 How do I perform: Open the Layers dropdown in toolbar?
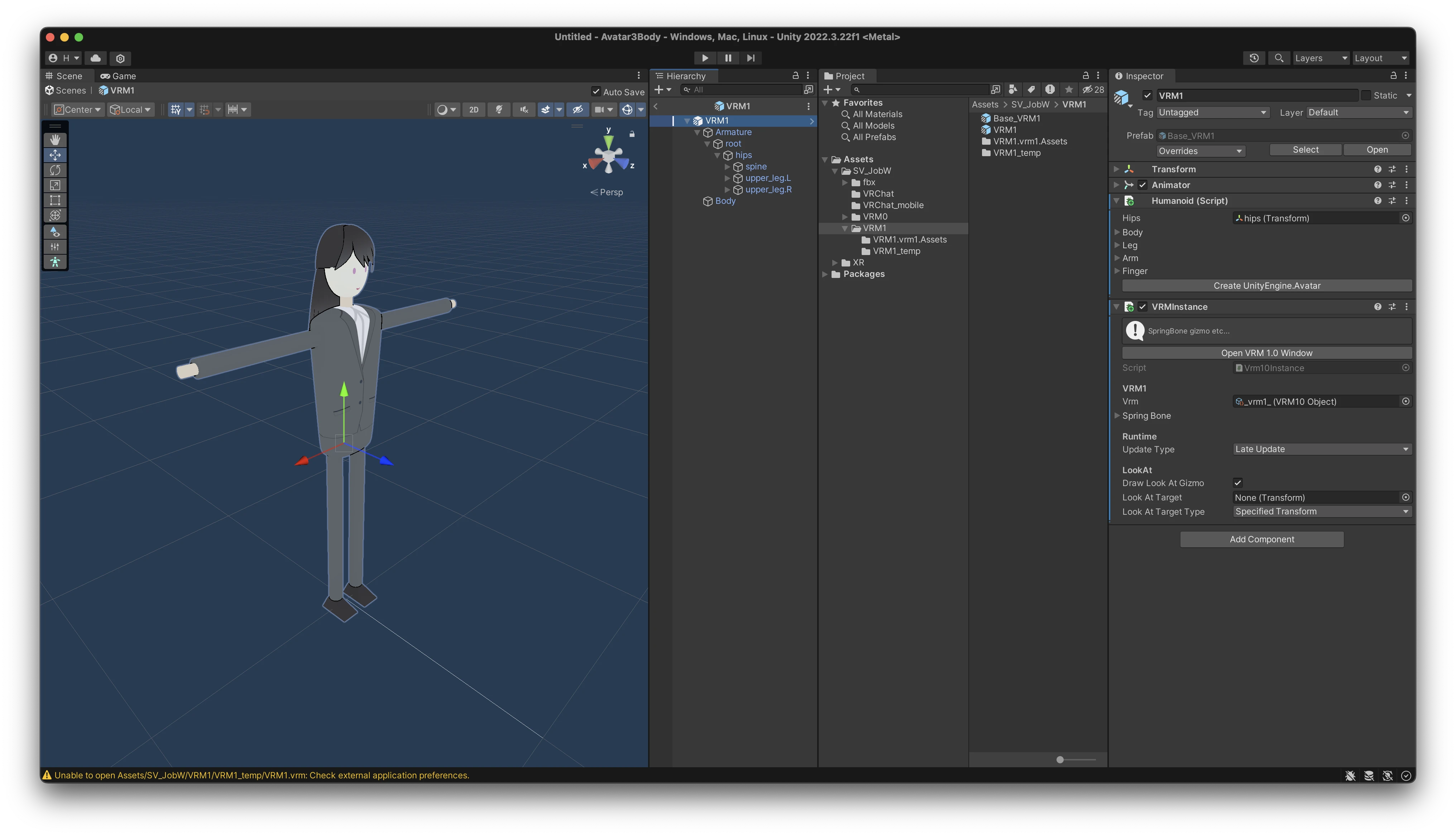click(x=1321, y=58)
